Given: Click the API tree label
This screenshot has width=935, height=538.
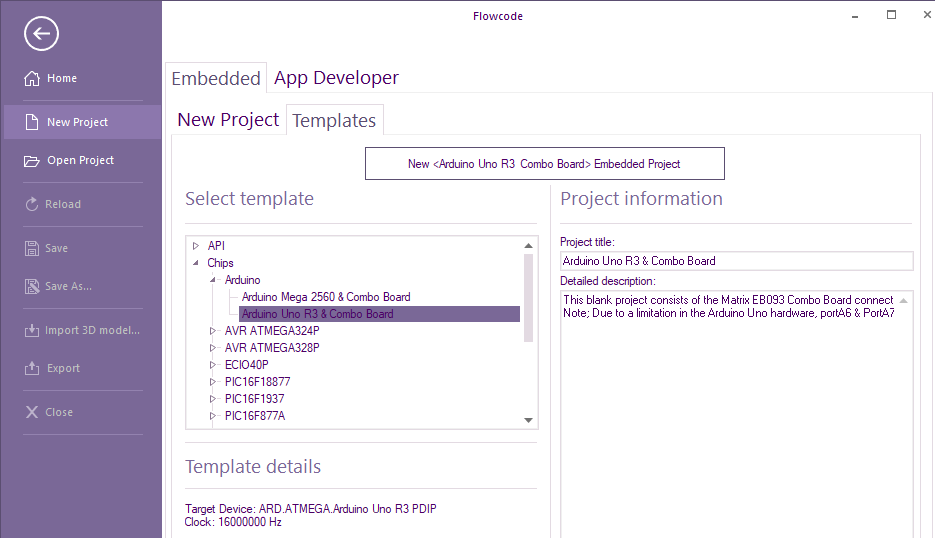Looking at the screenshot, I should tap(216, 246).
